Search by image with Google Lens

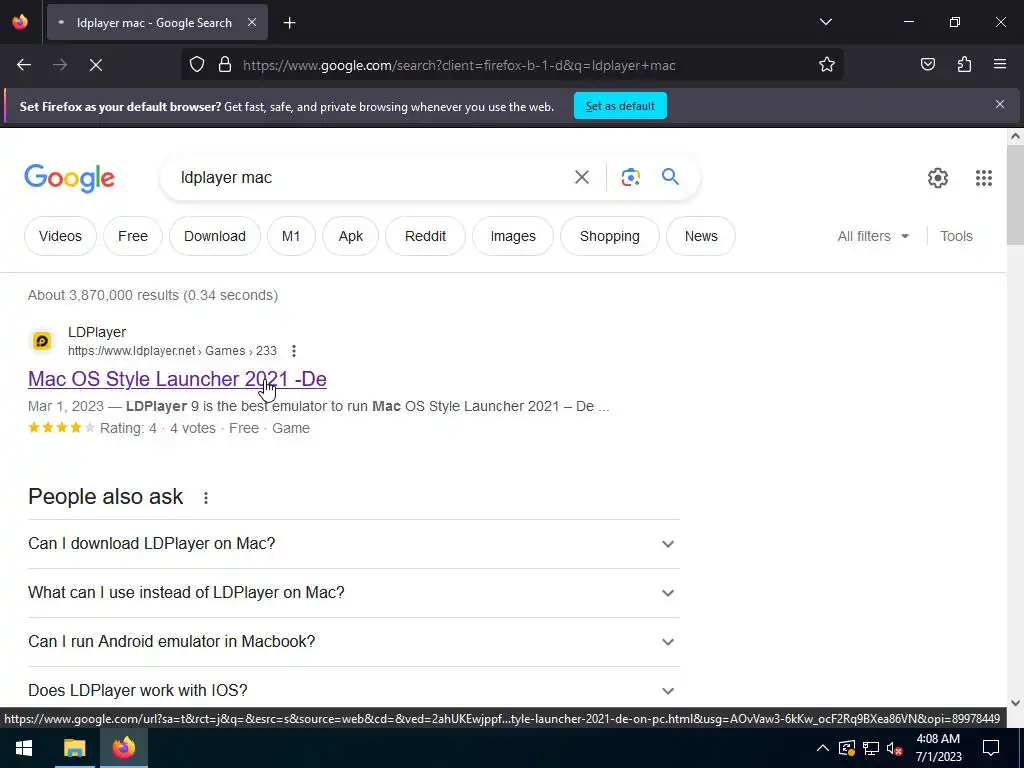(630, 177)
